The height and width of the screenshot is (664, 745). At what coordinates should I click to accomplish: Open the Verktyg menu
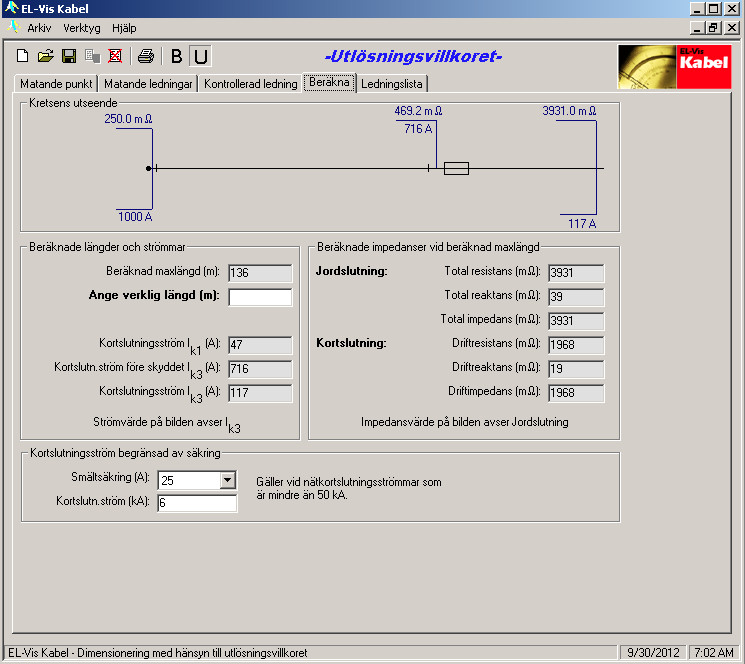point(82,28)
